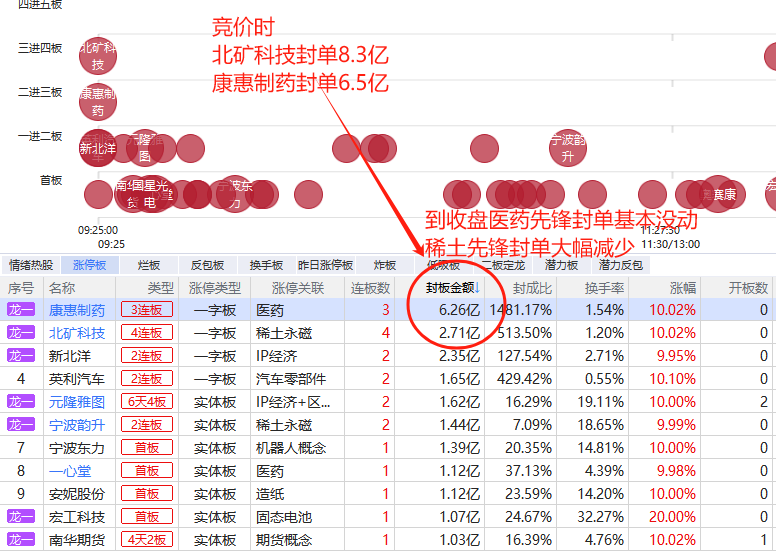Screen dimensions: 776x551
Task: Click the 4连板 badge for 北矿科技
Action: (146, 332)
